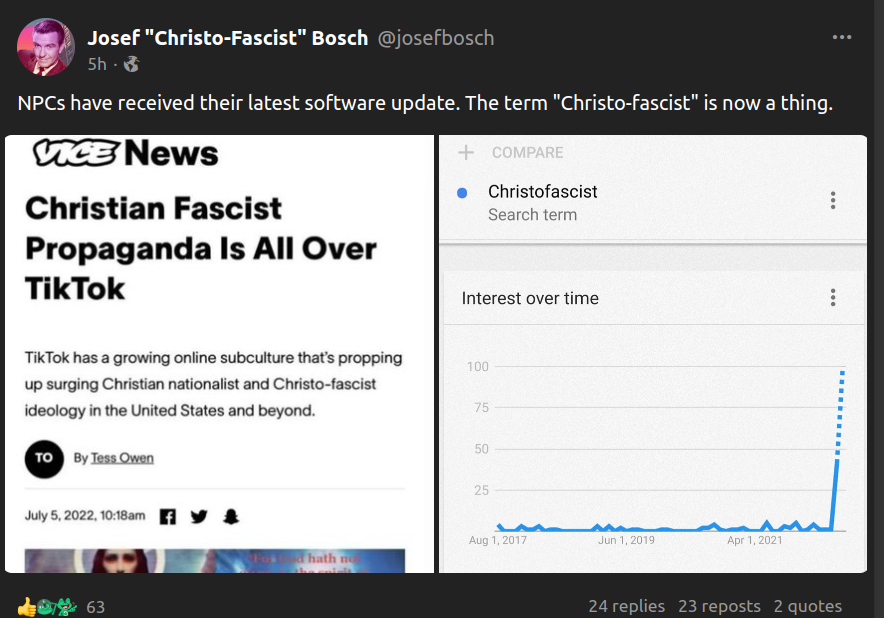Click the Facebook share icon in the article
Screen dimensions: 884x618
tap(168, 516)
